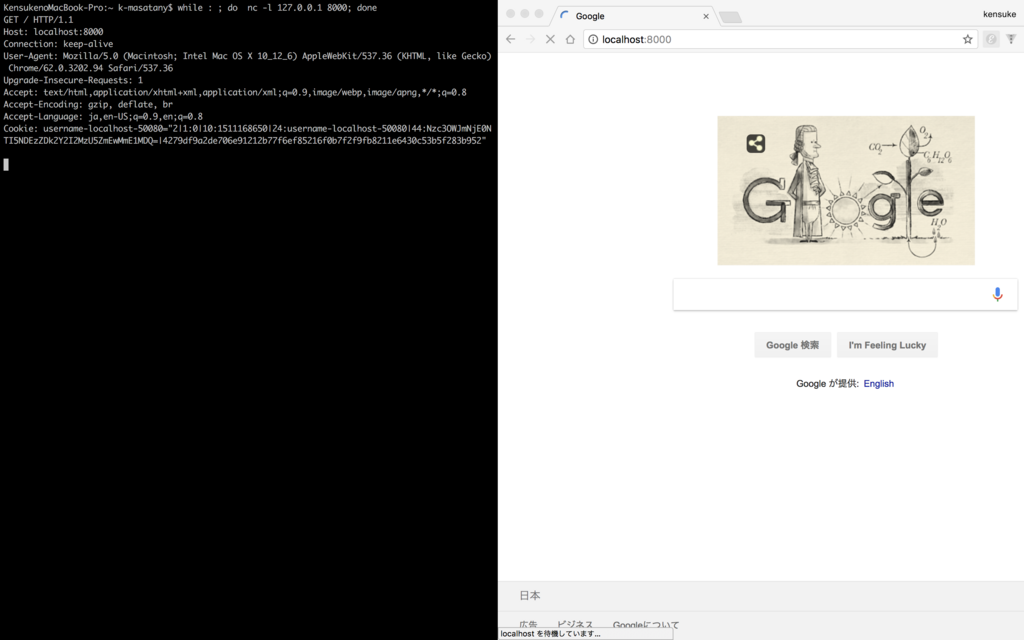
Task: Open the ビジネス footer link
Action: [575, 625]
